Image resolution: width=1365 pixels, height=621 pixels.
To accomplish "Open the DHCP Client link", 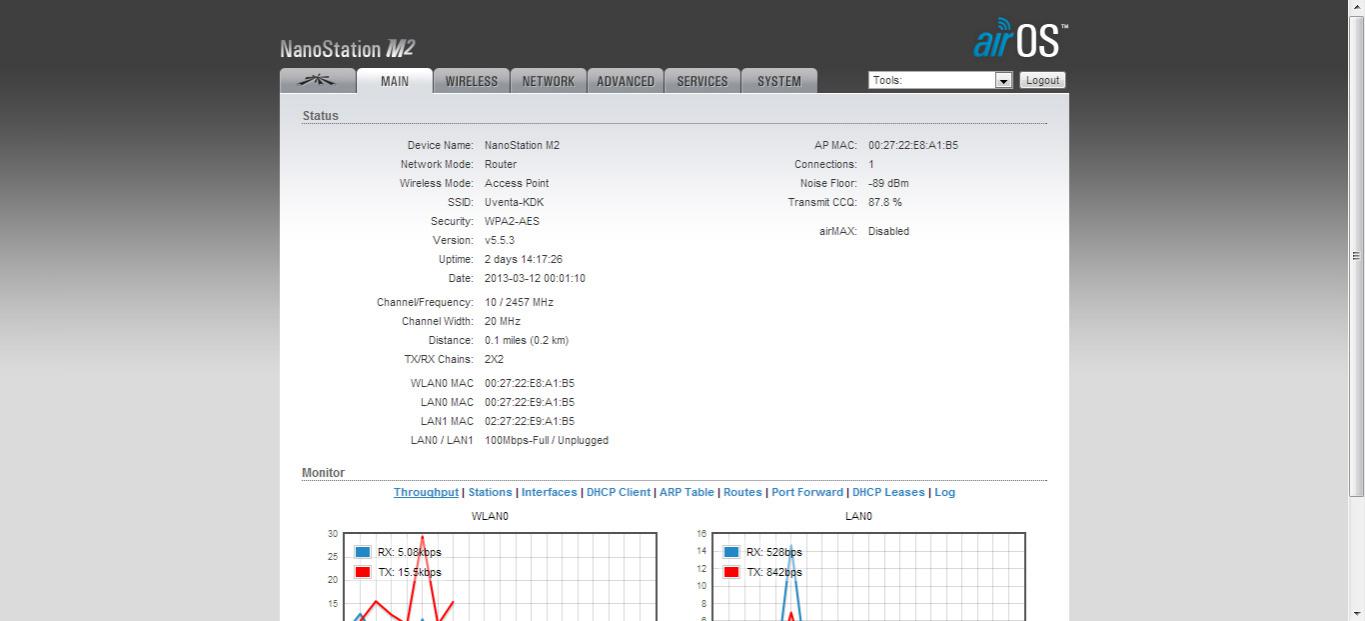I will click(x=618, y=492).
